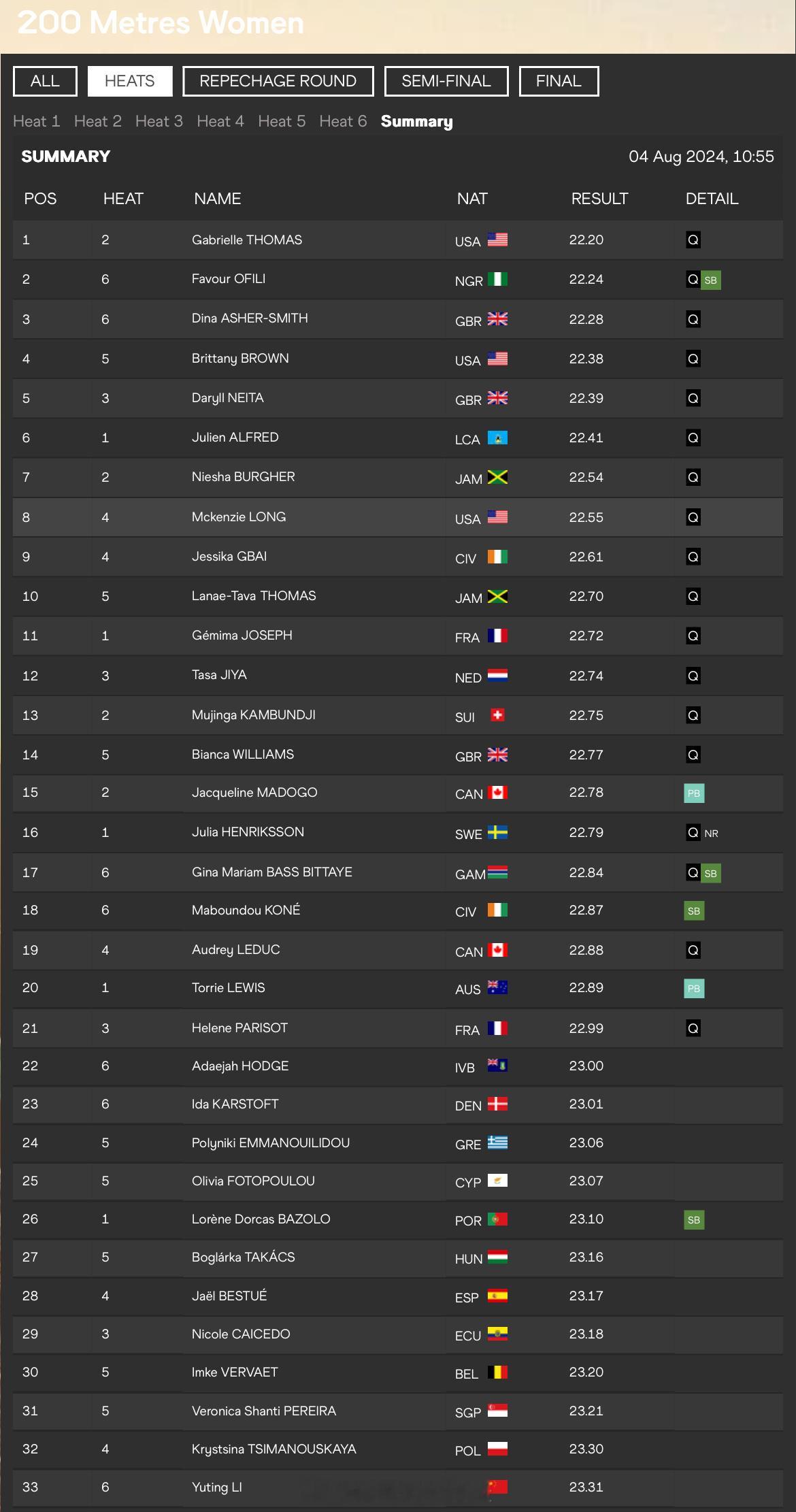This screenshot has width=796, height=1512.
Task: Click the Gambia flag for BASS BITTAYE
Action: point(497,873)
